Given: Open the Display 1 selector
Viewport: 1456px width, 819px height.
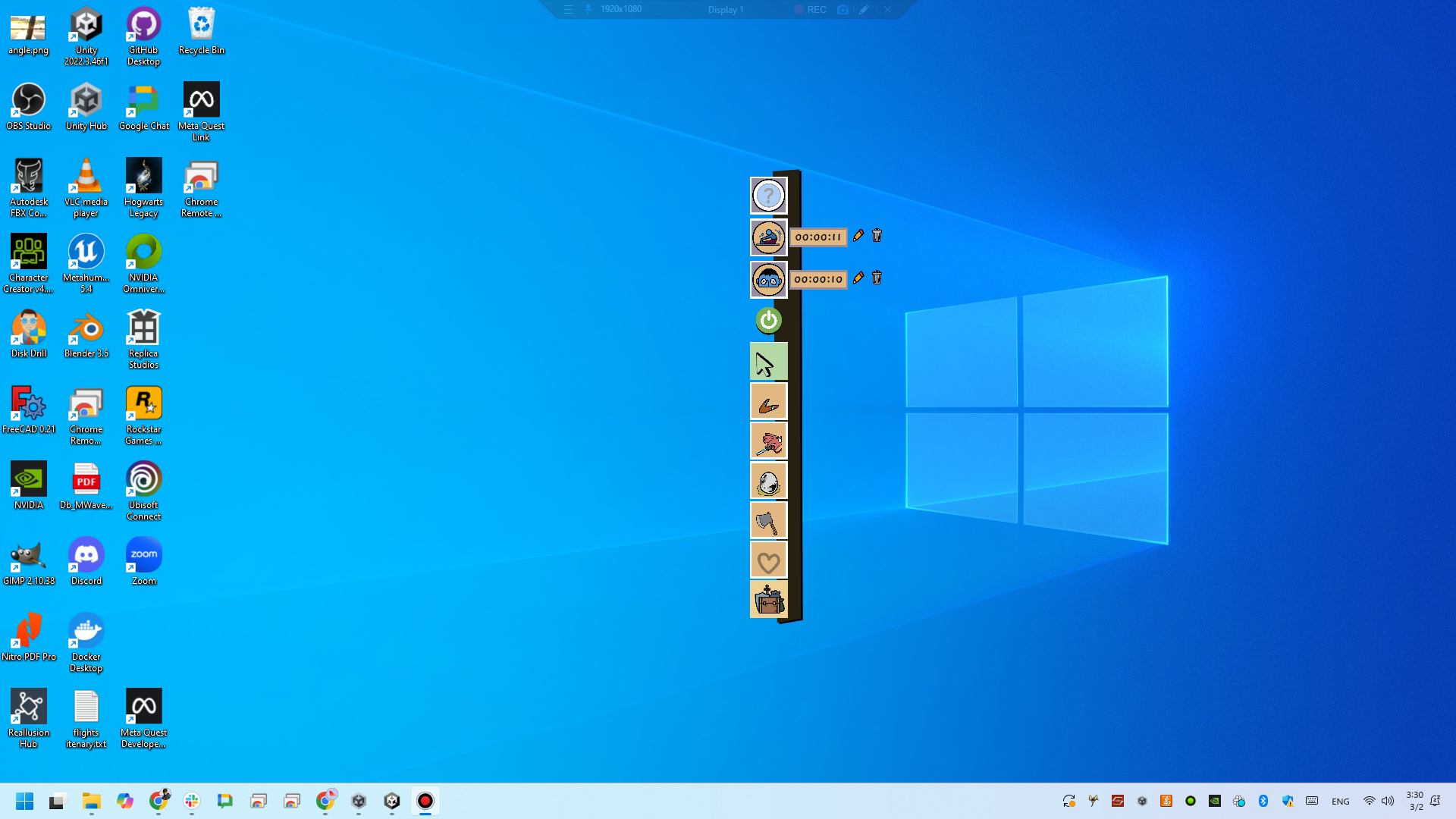Looking at the screenshot, I should [726, 9].
